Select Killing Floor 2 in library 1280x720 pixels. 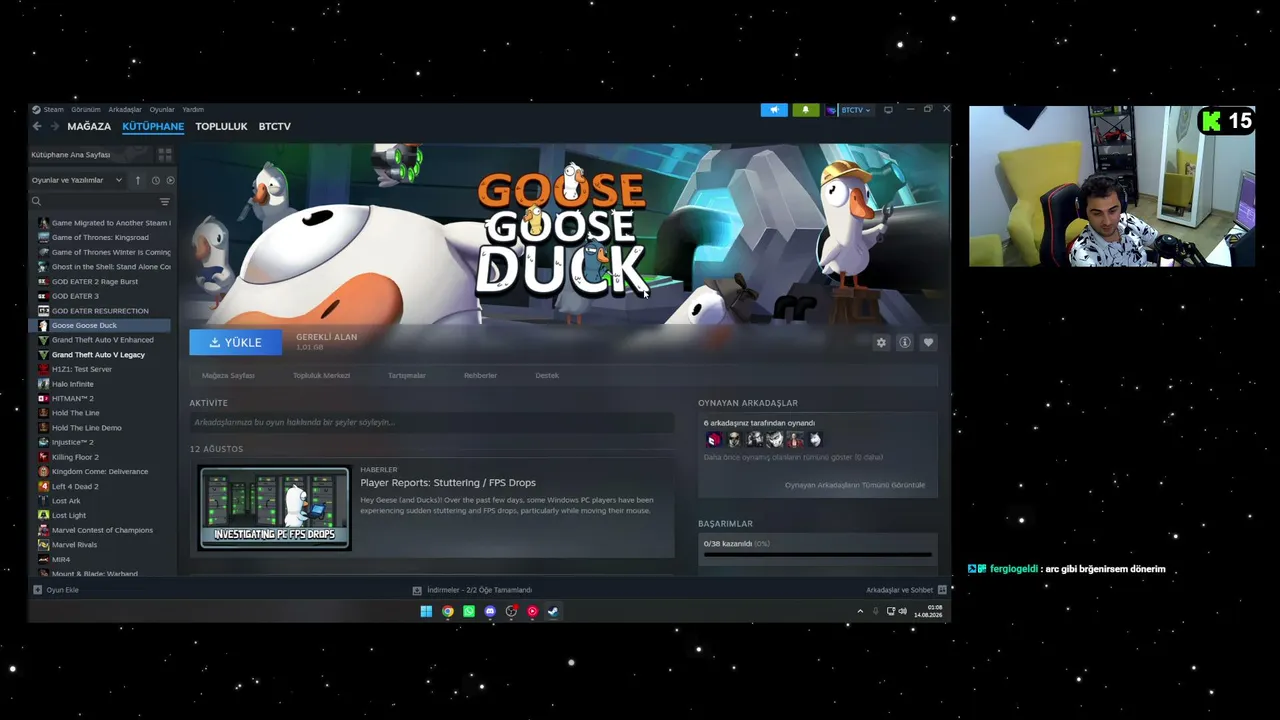click(x=75, y=457)
